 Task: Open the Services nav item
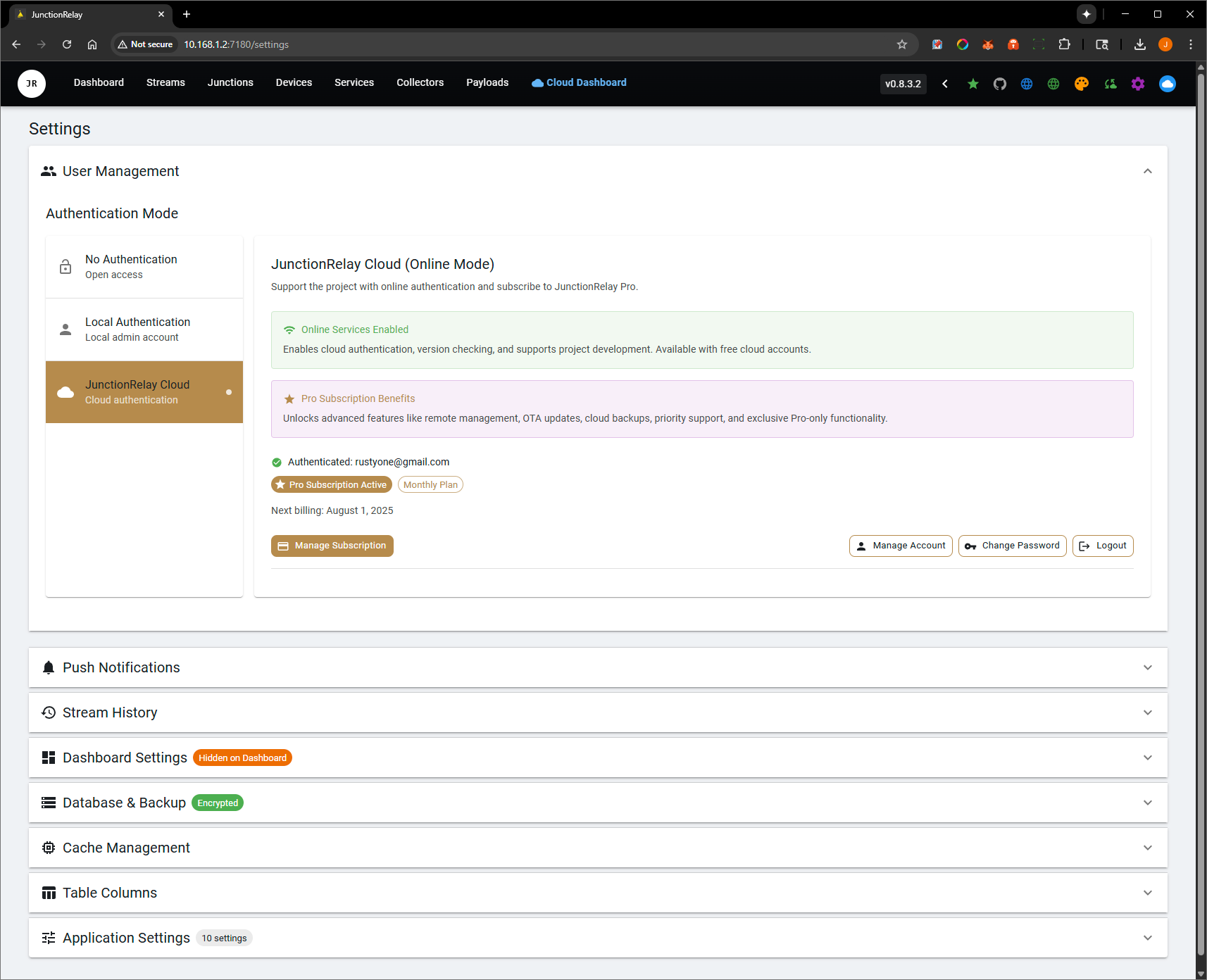[354, 82]
